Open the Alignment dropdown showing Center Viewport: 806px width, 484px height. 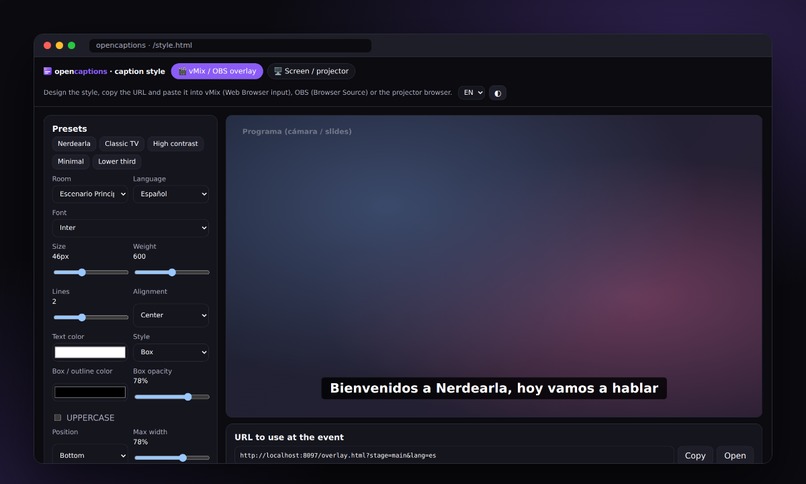pyautogui.click(x=171, y=315)
